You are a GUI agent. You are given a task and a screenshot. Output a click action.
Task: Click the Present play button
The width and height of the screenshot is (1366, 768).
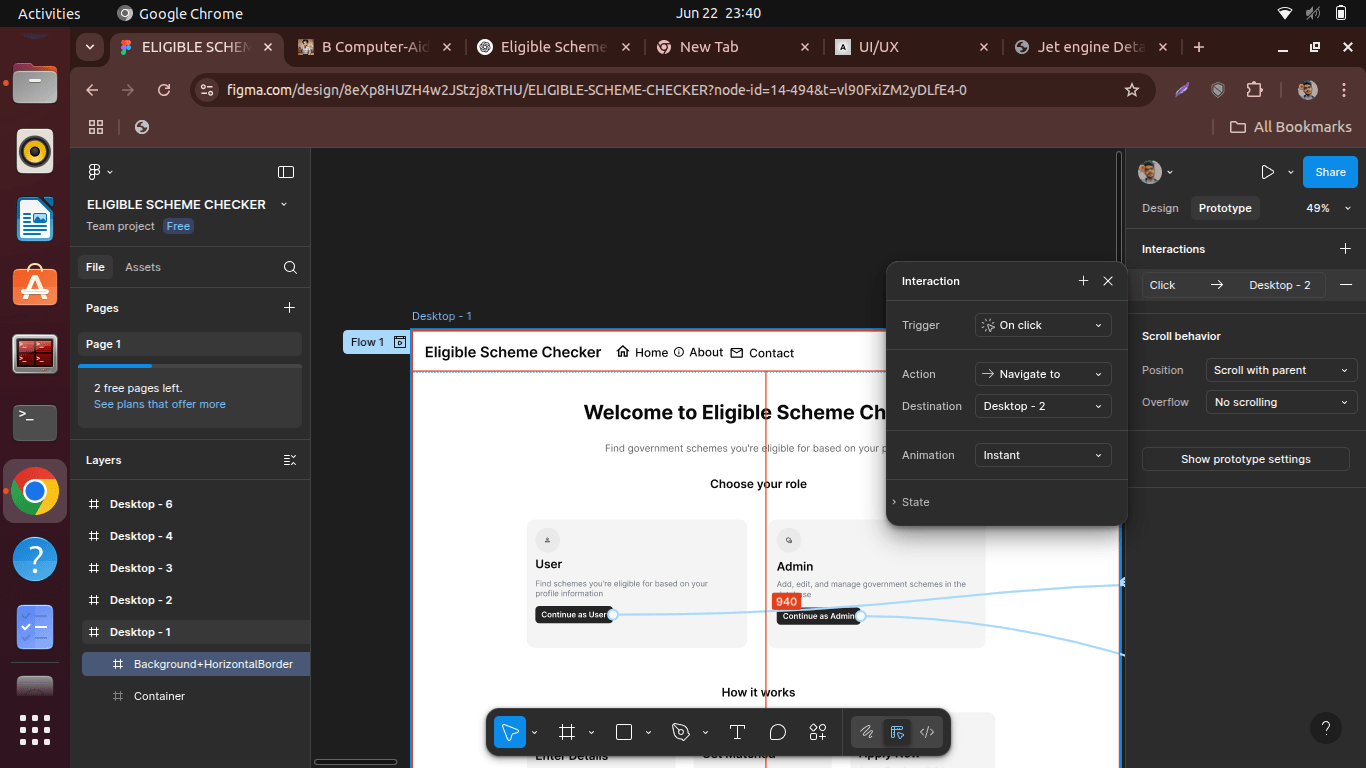[1267, 172]
